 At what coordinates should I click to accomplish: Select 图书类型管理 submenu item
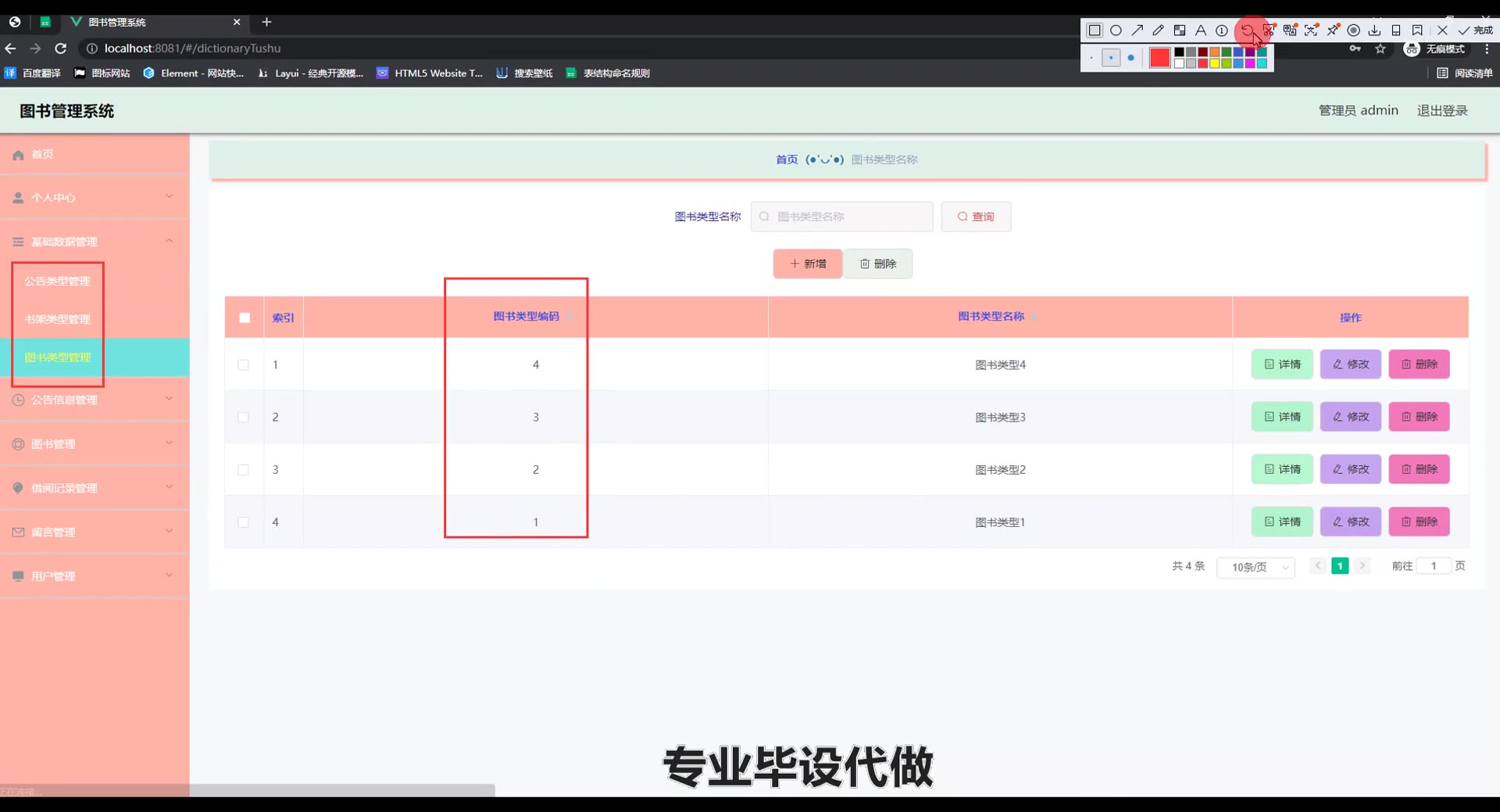(95, 358)
